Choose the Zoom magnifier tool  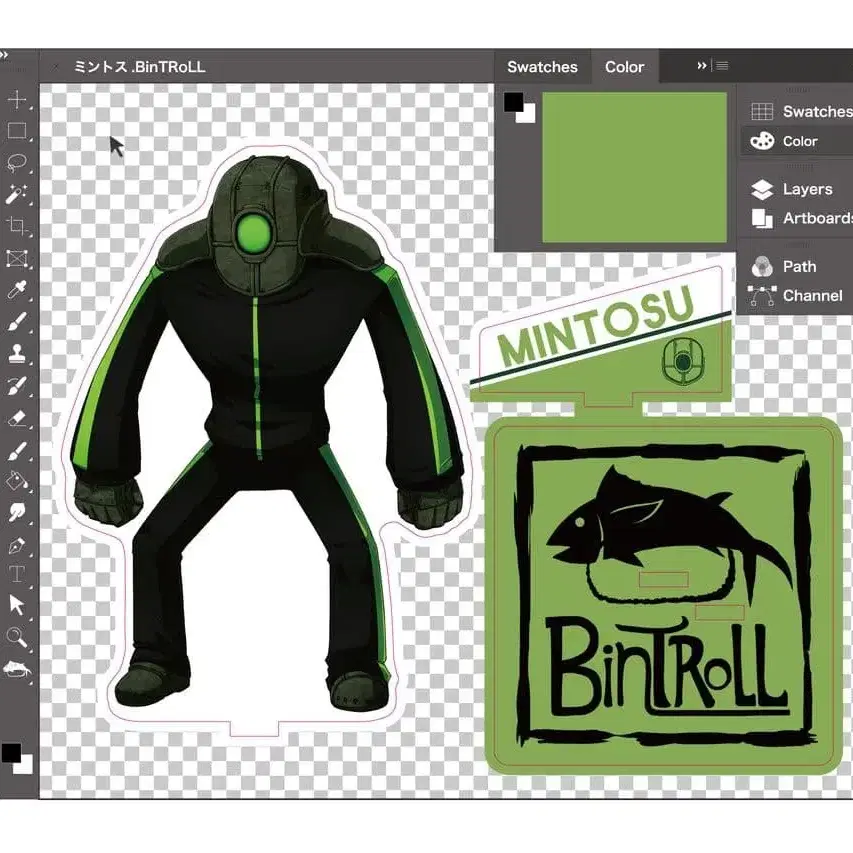tap(17, 637)
